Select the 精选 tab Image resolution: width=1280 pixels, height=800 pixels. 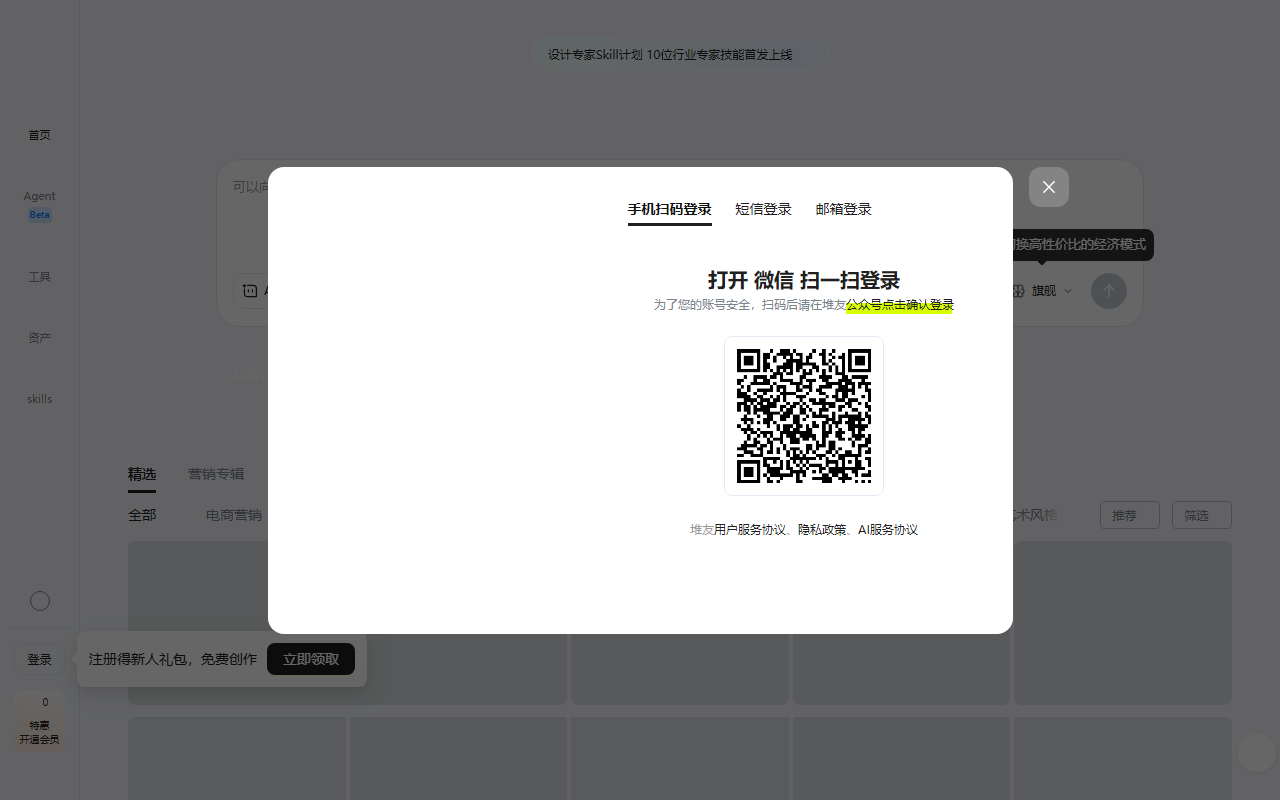pos(142,474)
